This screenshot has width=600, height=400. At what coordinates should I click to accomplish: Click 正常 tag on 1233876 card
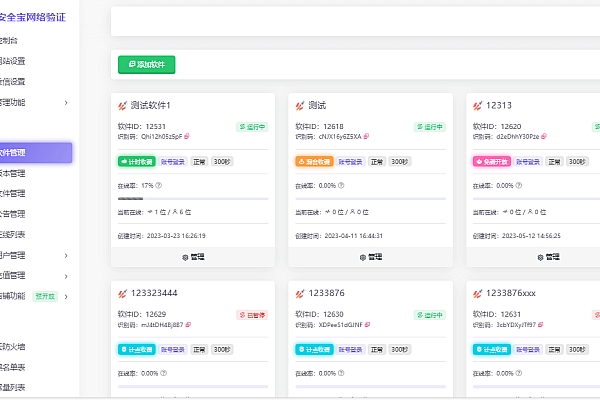377,349
